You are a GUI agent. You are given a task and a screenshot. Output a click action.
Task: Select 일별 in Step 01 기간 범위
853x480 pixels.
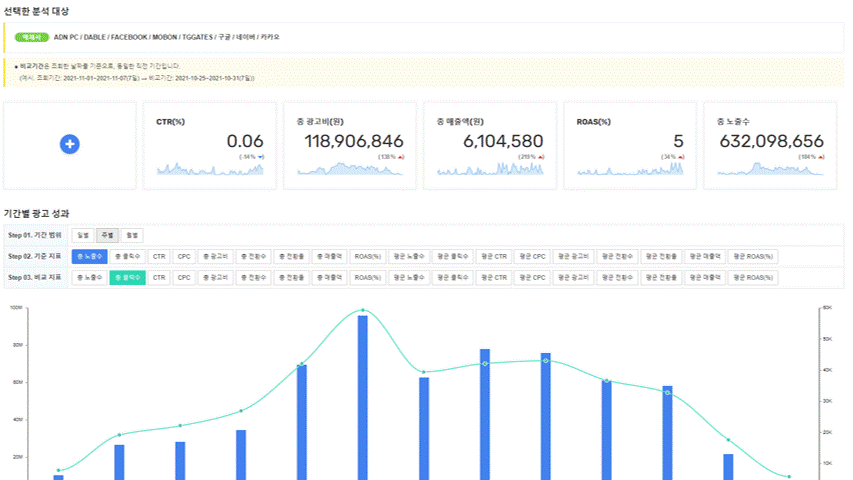pos(83,235)
